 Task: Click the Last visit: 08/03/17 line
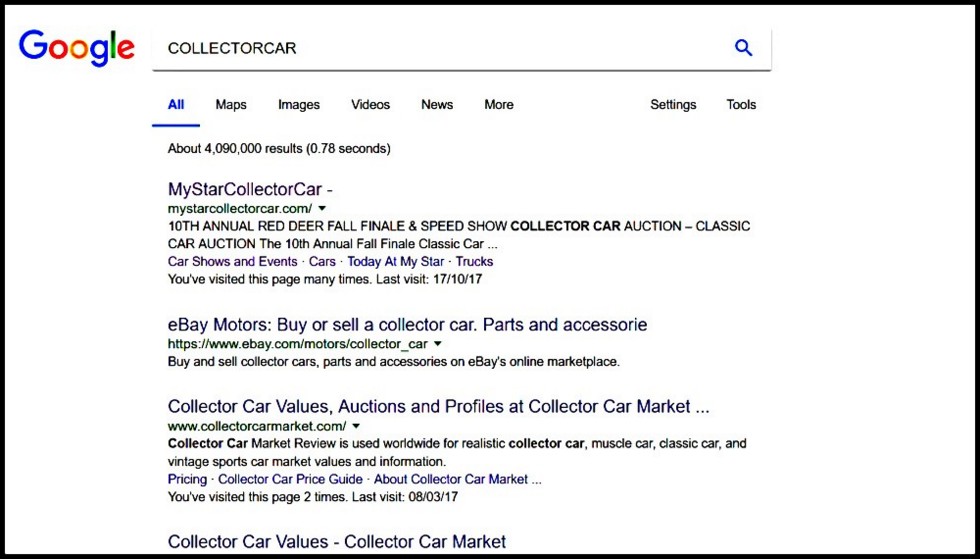coord(312,497)
